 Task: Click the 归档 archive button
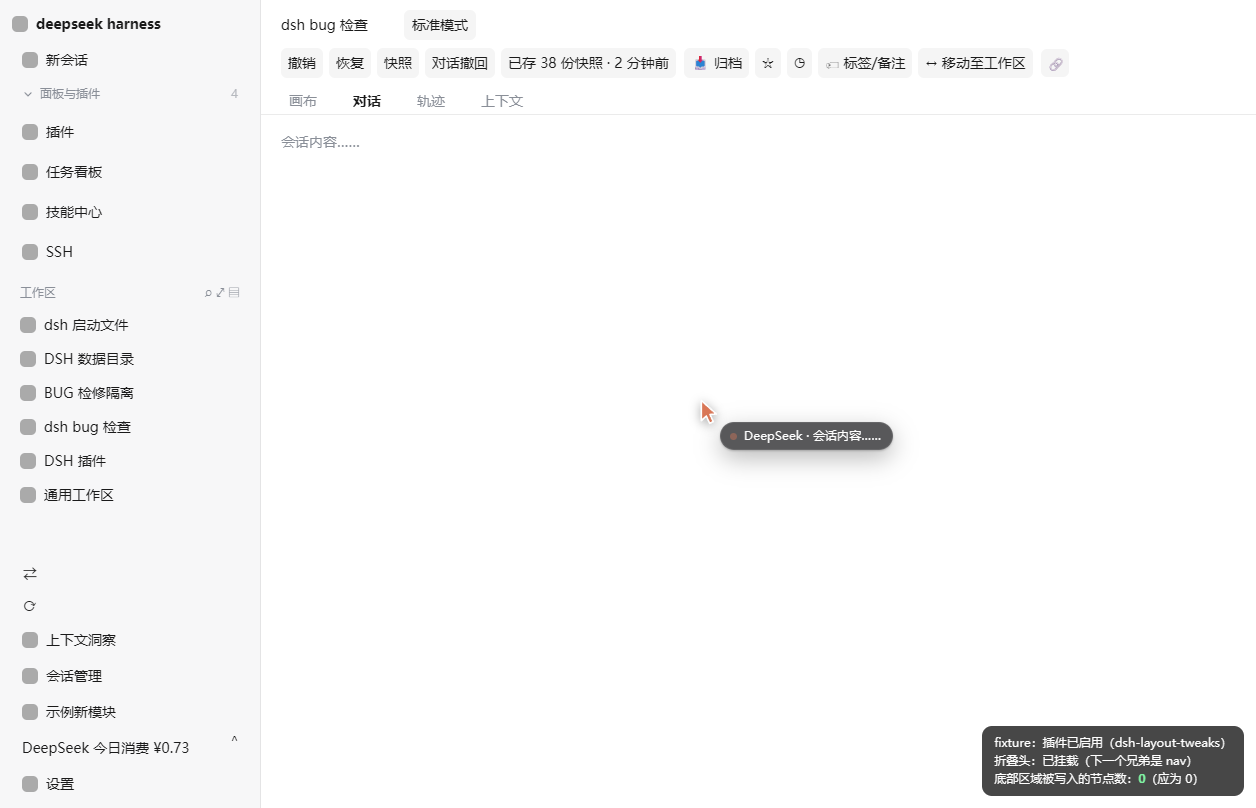(717, 63)
